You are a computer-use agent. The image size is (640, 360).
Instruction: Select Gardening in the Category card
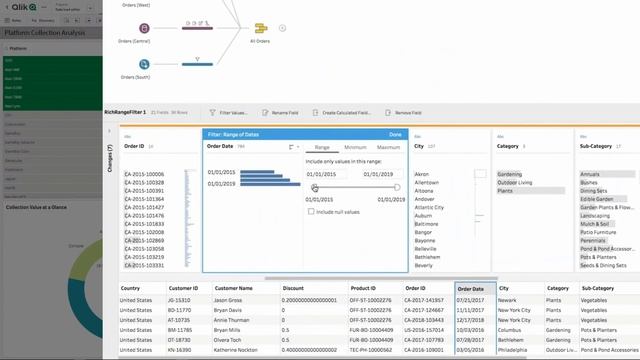tap(509, 174)
